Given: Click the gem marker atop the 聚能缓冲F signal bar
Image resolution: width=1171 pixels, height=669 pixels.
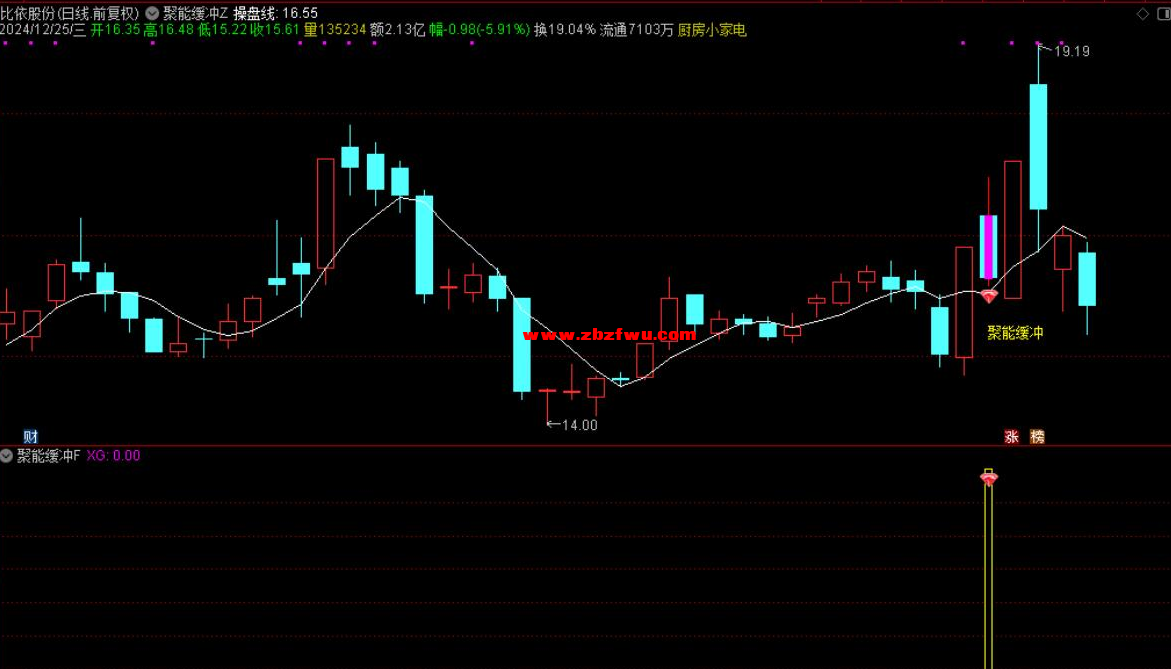Looking at the screenshot, I should (x=988, y=477).
